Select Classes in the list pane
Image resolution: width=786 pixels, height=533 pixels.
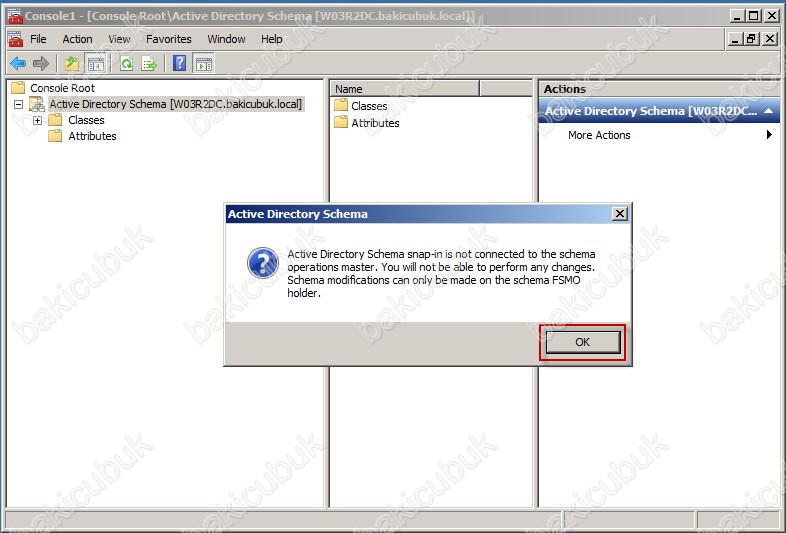pos(369,106)
